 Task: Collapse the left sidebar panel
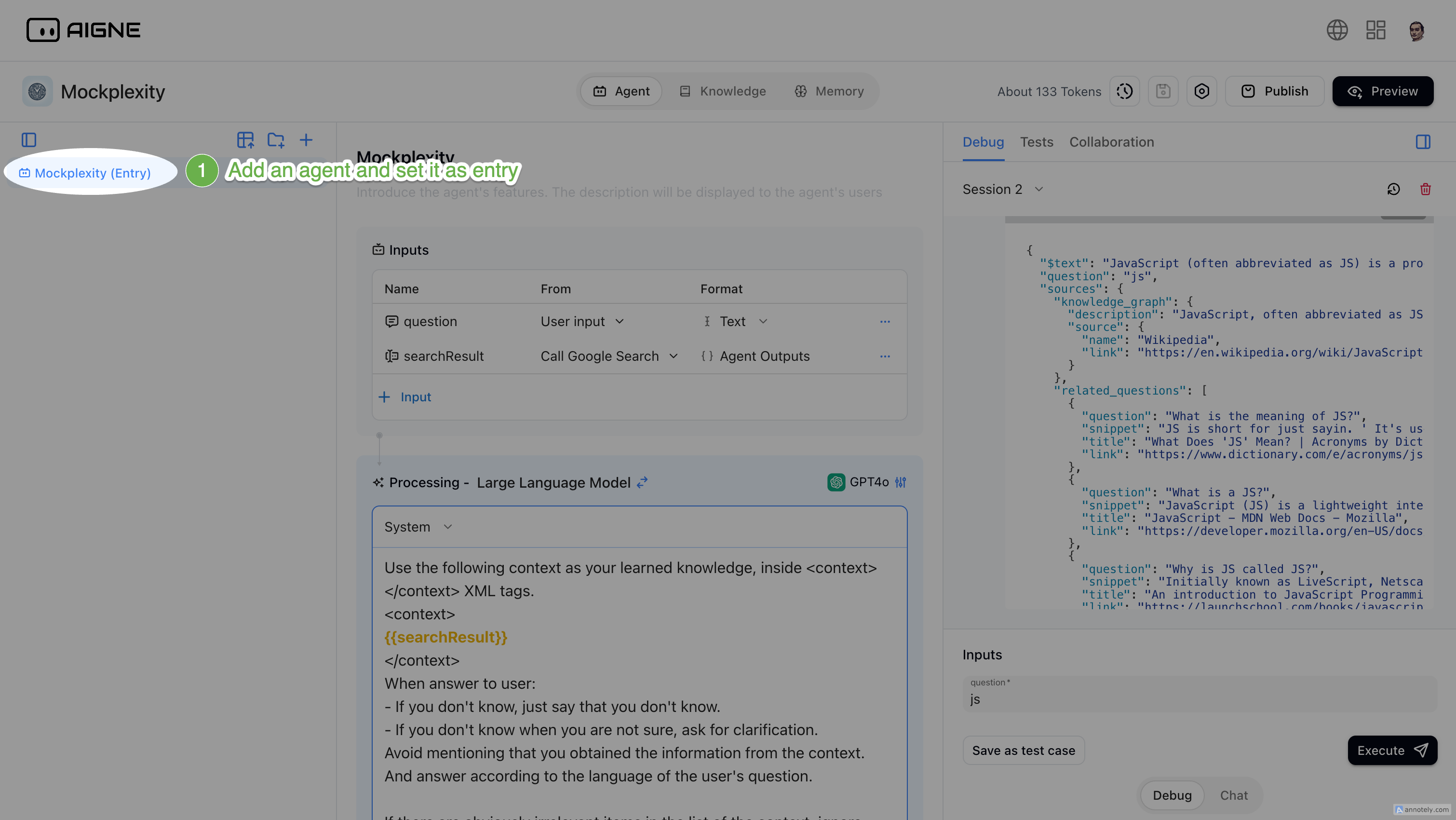pos(29,140)
